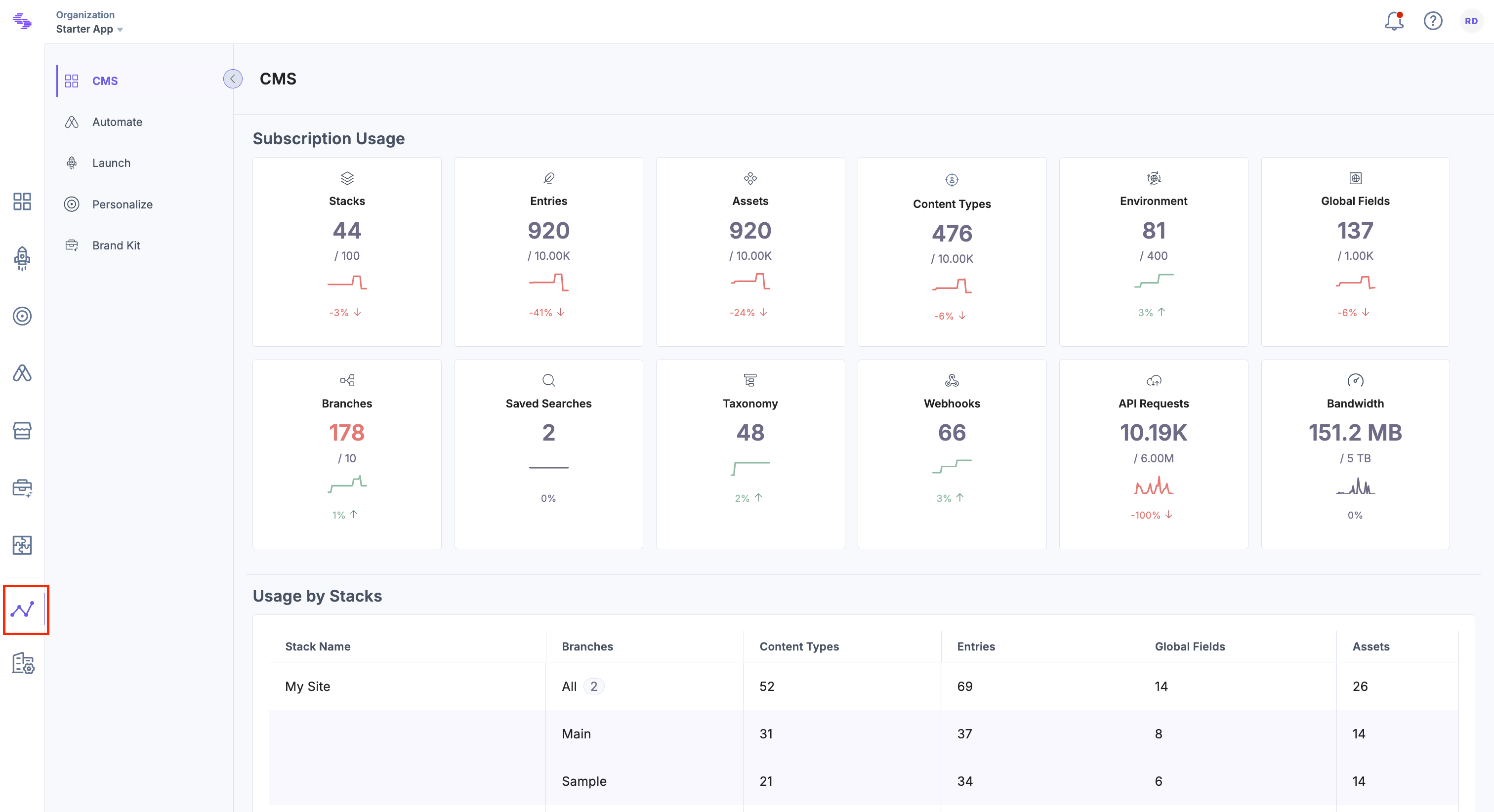Click the Marketplace store icon in left rail
The image size is (1494, 812).
point(22,431)
